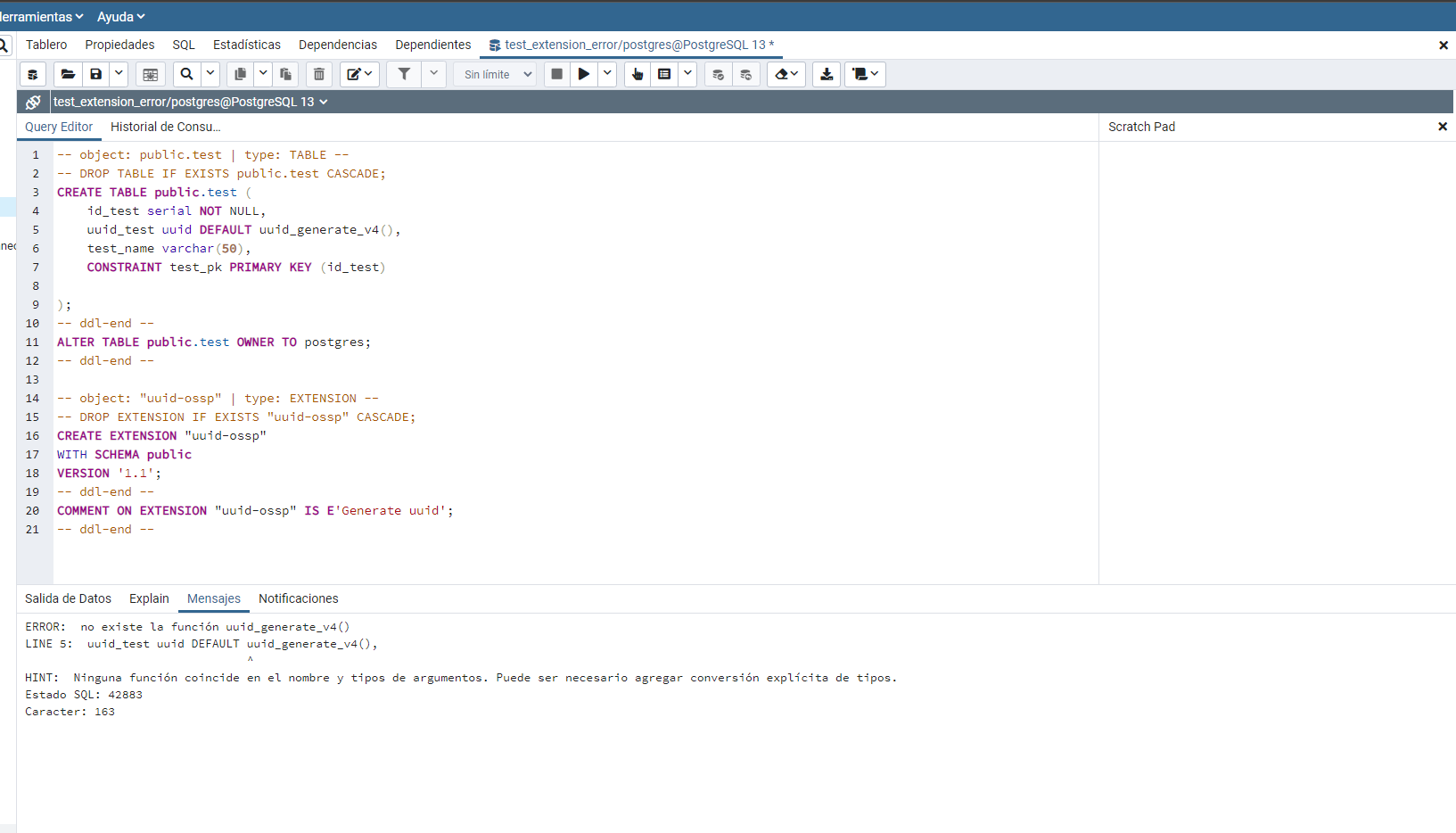Paste using the paste toolbar icon
Screen dimensions: 1456x833
[285, 74]
